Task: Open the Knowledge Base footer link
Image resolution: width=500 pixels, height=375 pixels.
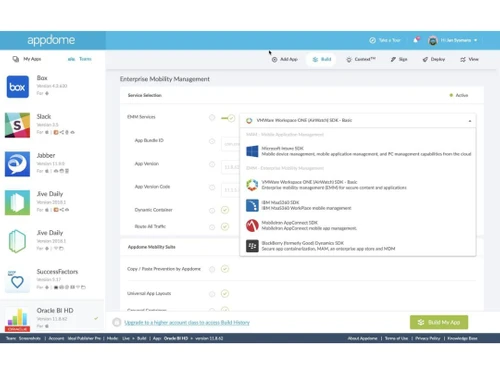Action: (462, 338)
